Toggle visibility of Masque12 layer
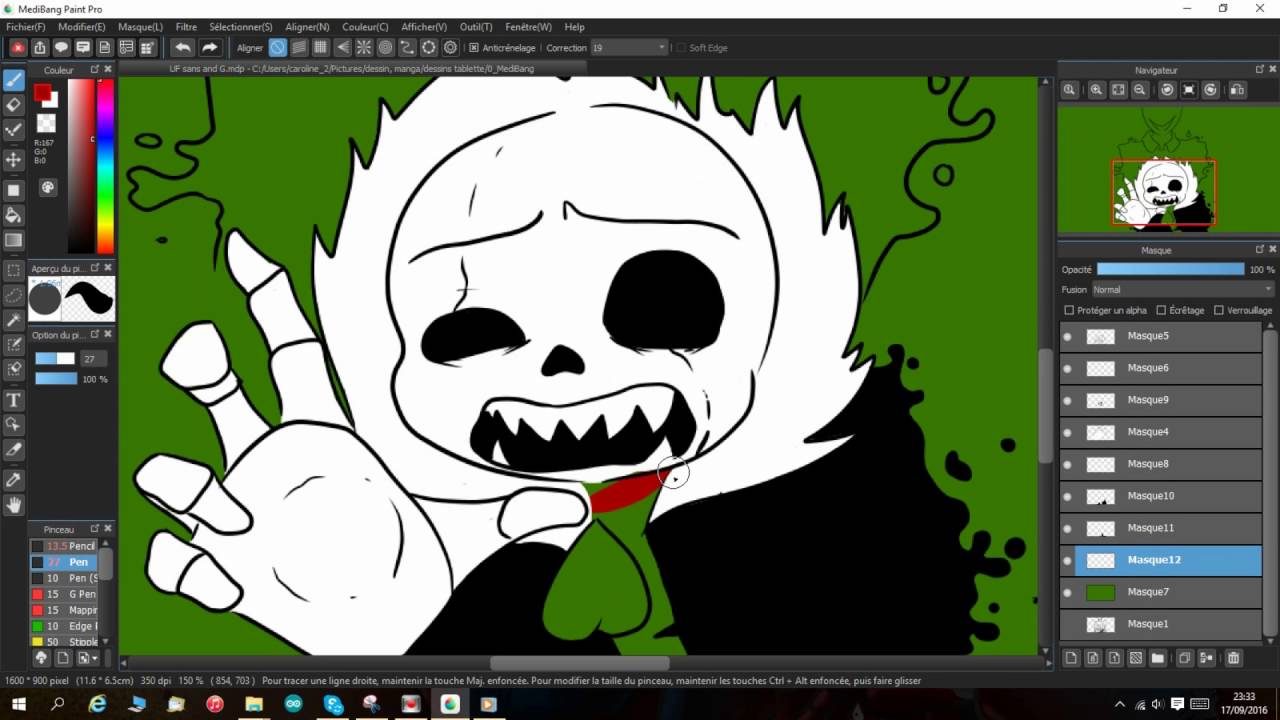 tap(1067, 561)
